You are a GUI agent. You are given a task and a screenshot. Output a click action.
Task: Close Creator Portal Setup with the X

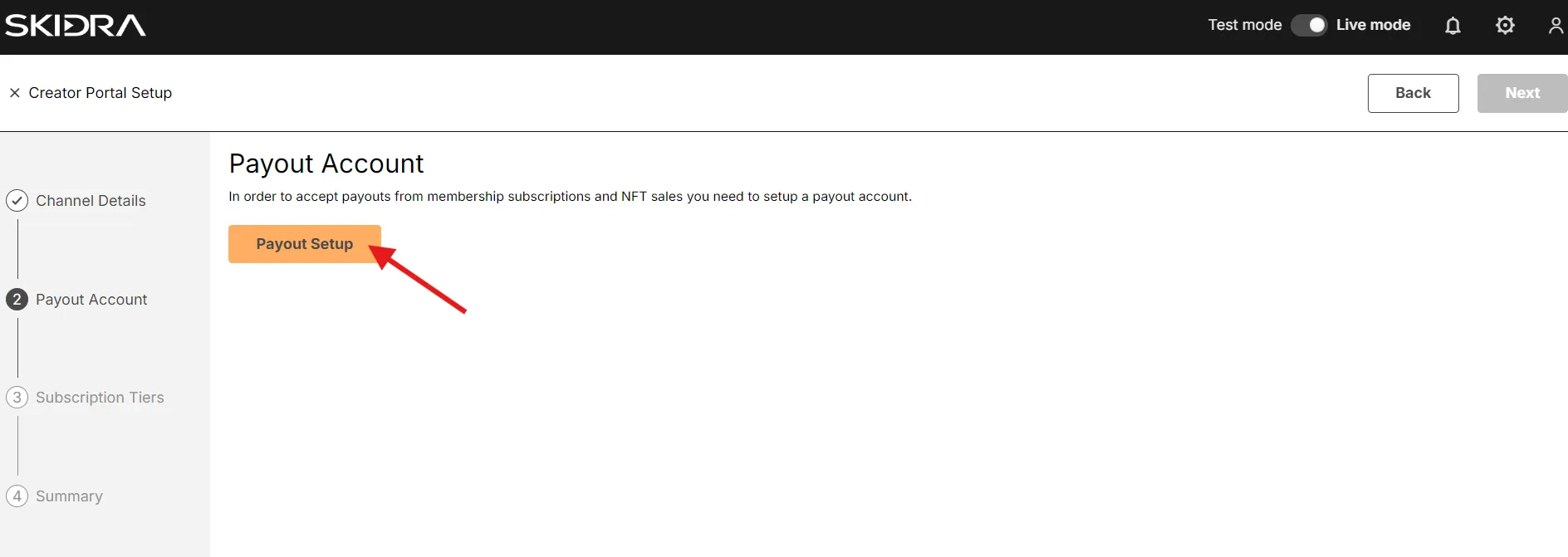coord(15,93)
